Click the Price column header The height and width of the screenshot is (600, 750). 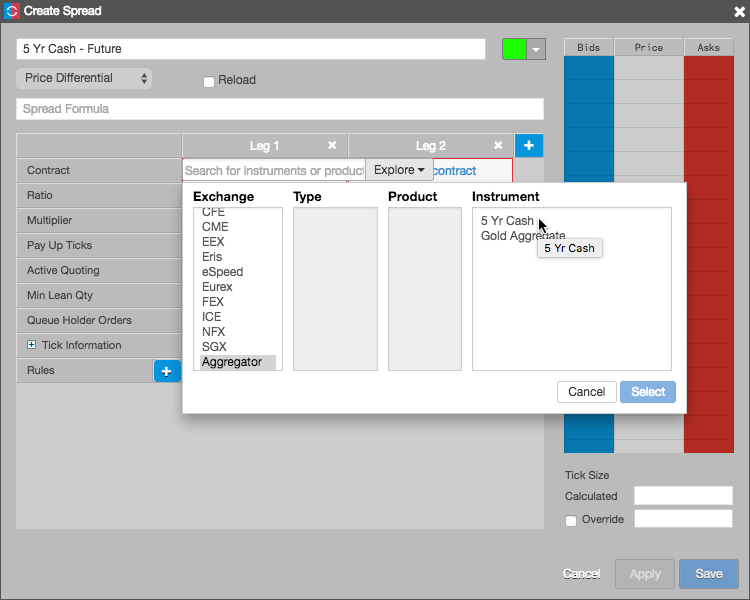click(x=649, y=47)
